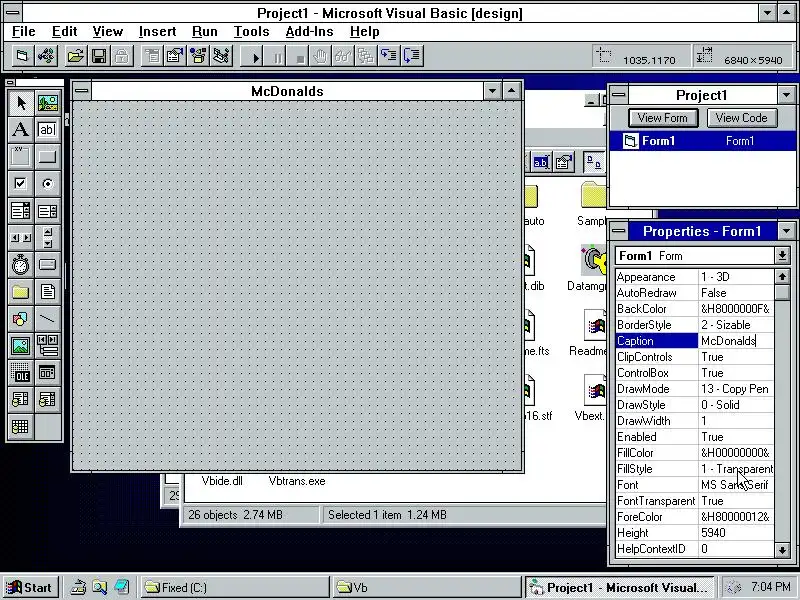
Task: Click the Properties list scroll-down arrow
Action: [782, 549]
